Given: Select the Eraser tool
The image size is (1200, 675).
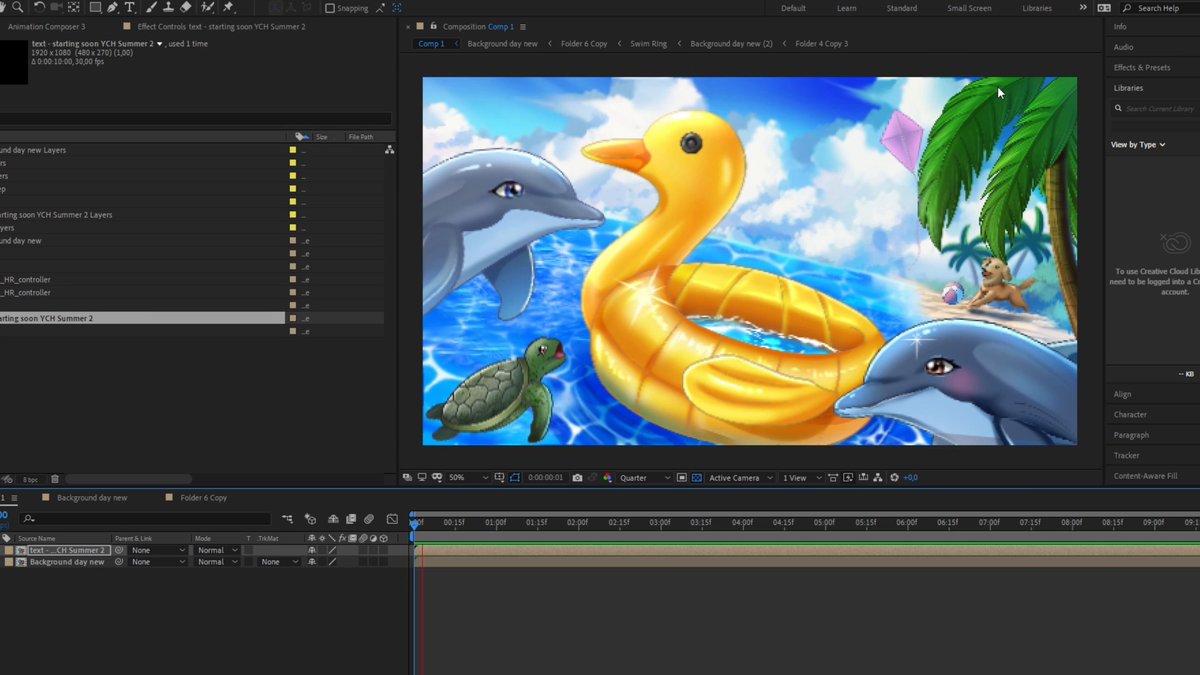Looking at the screenshot, I should [x=186, y=7].
